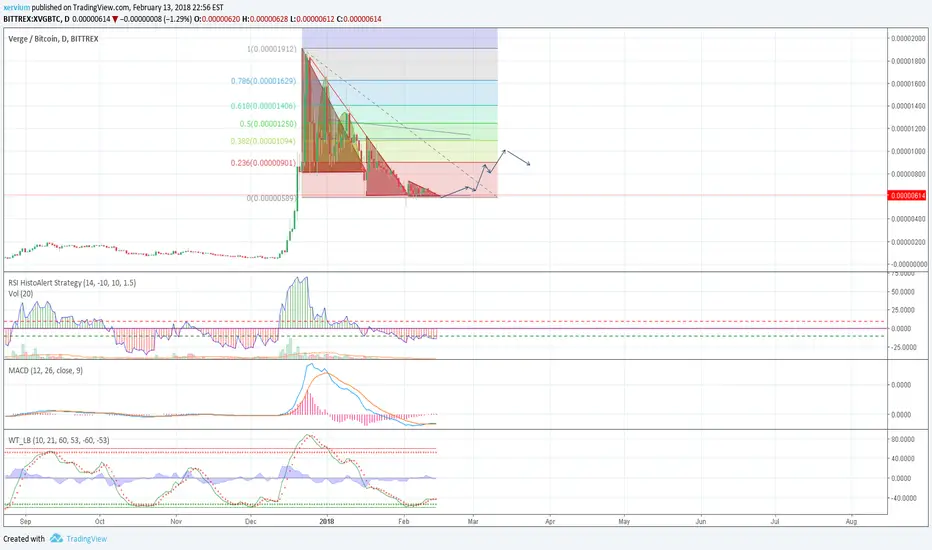The height and width of the screenshot is (550, 932).
Task: Click the WT_LB indicator label
Action: 59,440
